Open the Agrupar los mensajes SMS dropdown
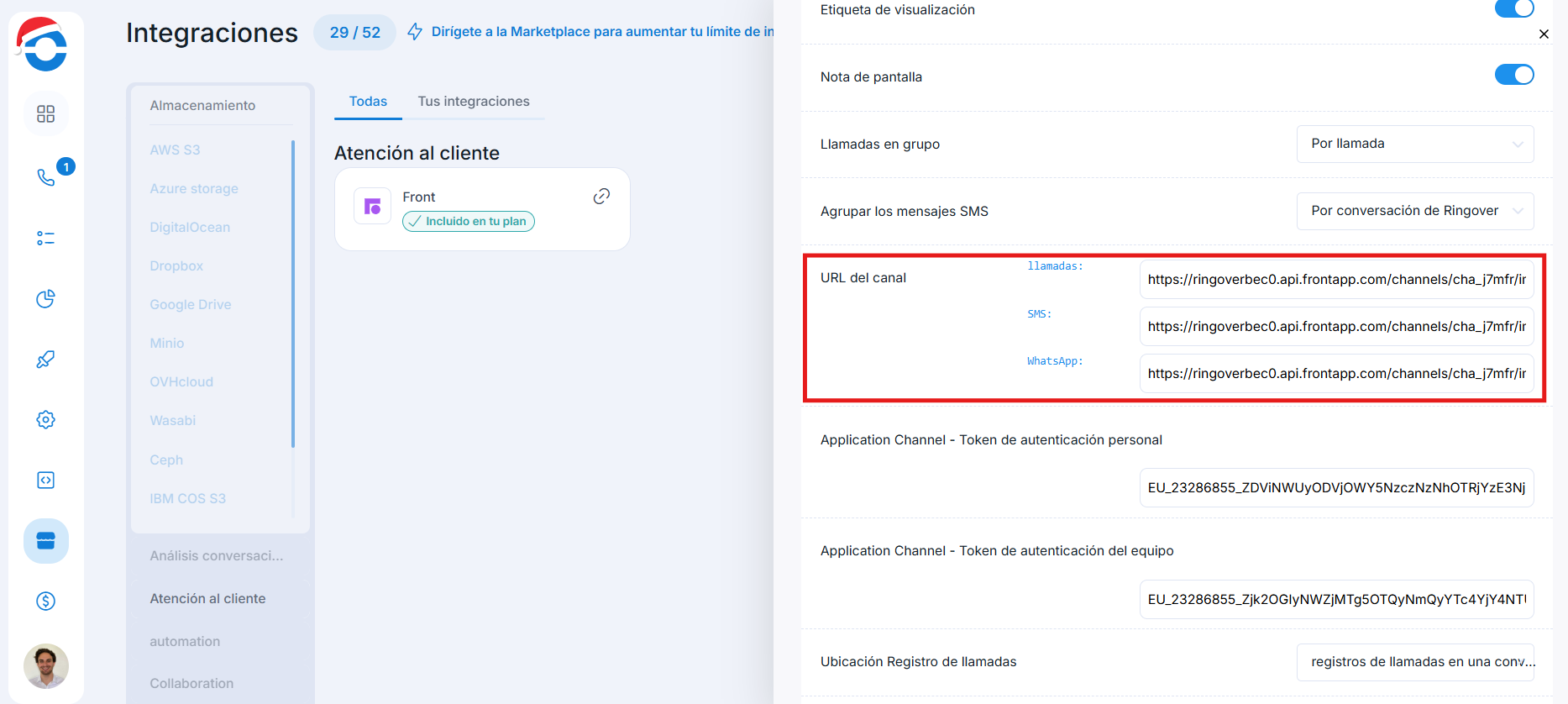The image size is (1568, 704). pyautogui.click(x=1414, y=211)
